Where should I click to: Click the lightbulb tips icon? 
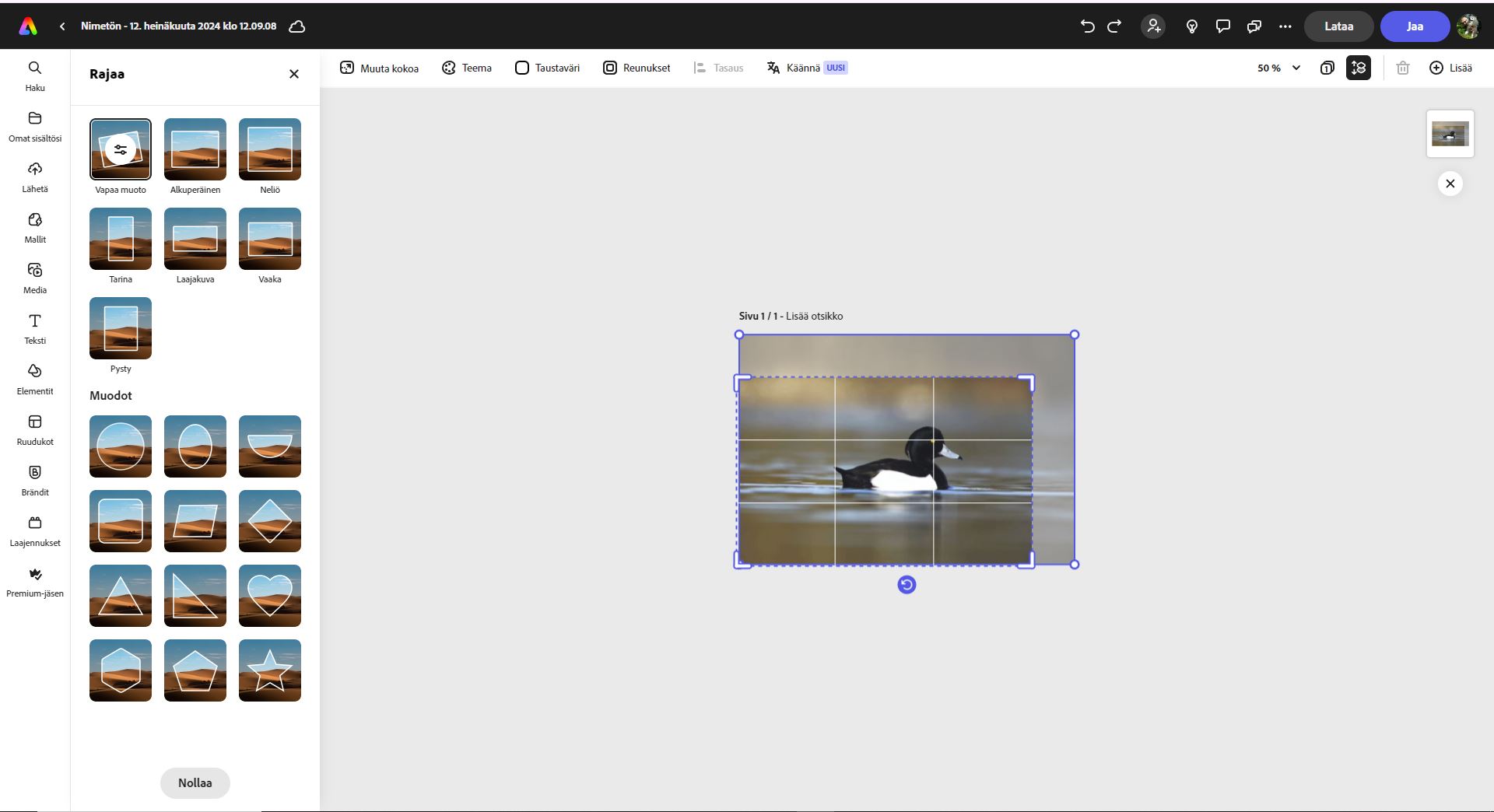[x=1191, y=26]
